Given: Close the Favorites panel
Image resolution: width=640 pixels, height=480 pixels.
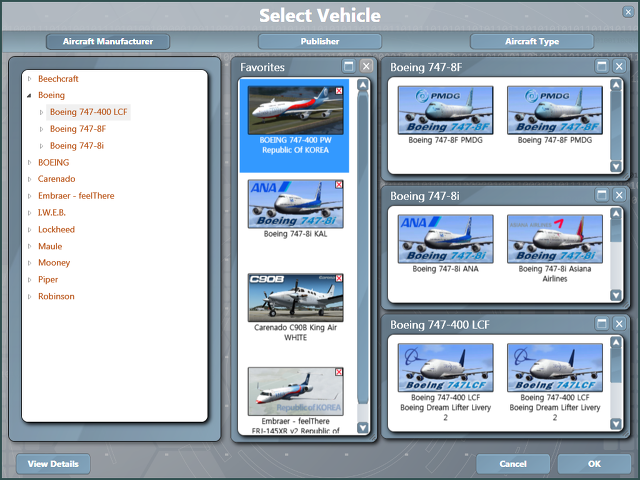Looking at the screenshot, I should [366, 66].
